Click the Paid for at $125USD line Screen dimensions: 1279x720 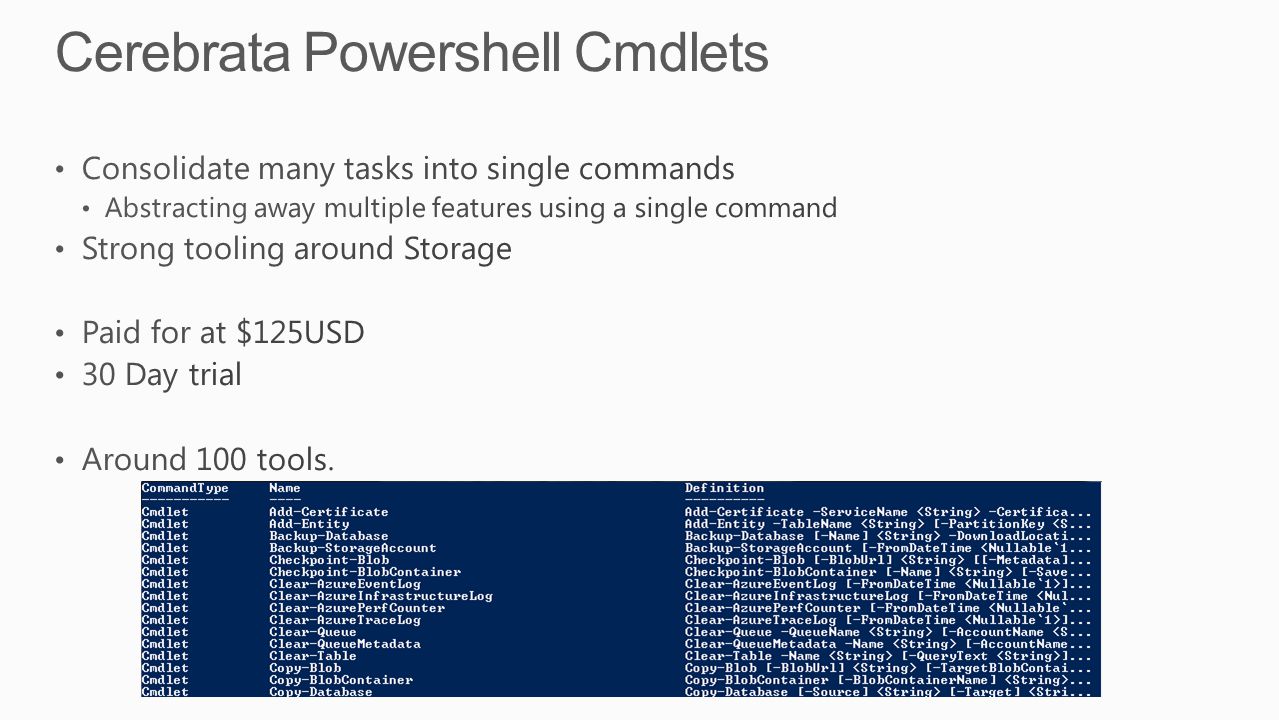223,332
